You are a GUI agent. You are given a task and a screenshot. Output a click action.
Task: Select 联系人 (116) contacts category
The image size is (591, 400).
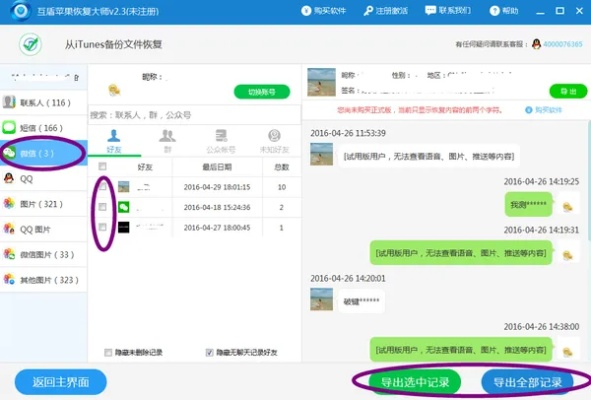pyautogui.click(x=44, y=103)
